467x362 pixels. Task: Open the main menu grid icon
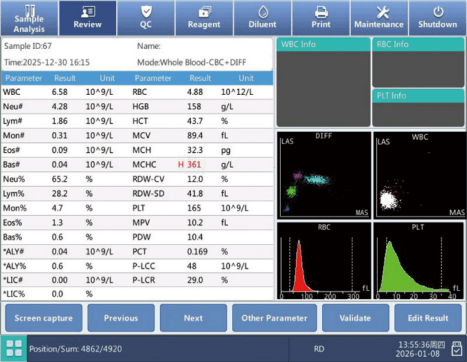tap(14, 348)
